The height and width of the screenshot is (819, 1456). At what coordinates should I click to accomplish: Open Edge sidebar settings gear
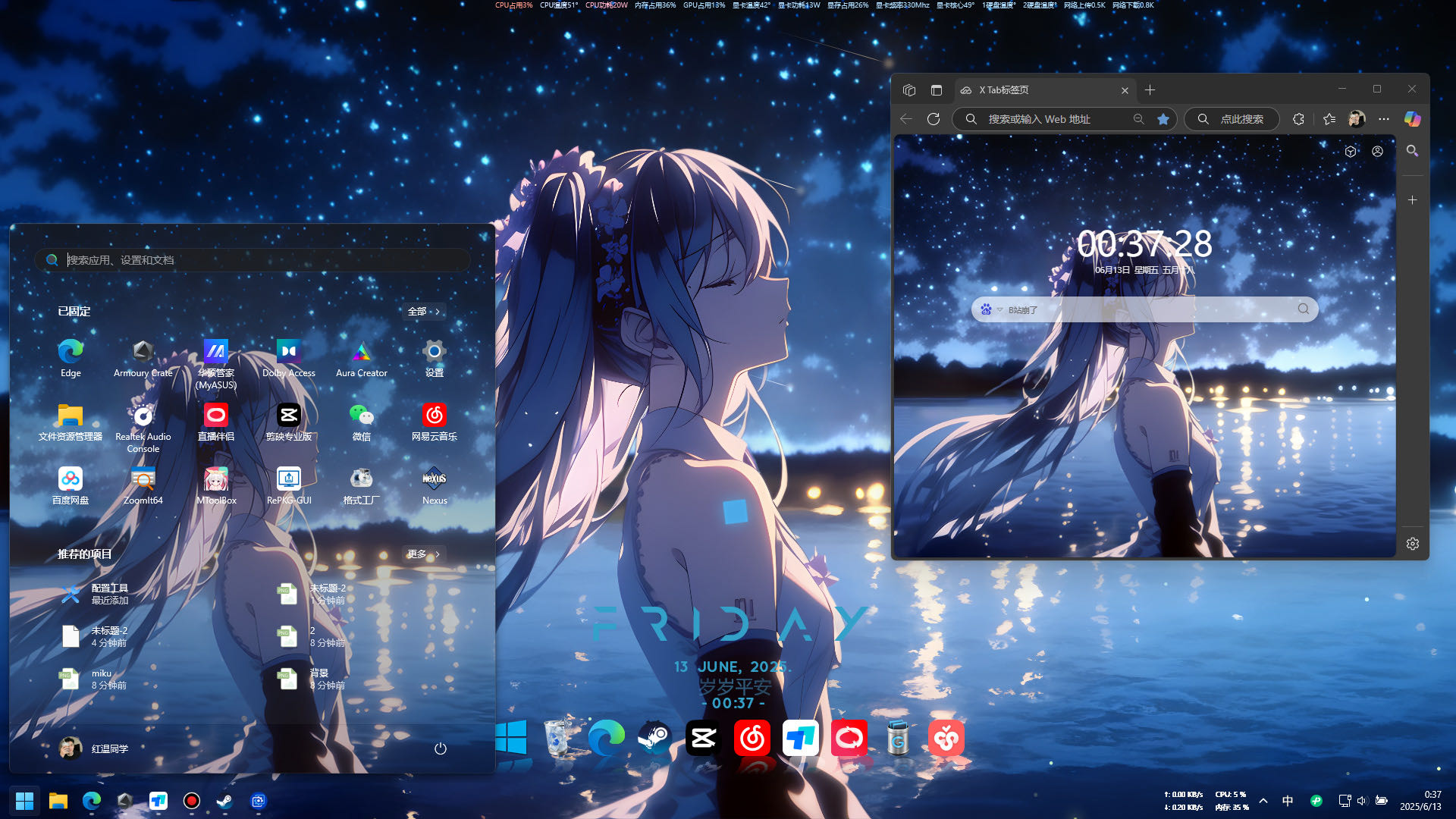point(1412,544)
